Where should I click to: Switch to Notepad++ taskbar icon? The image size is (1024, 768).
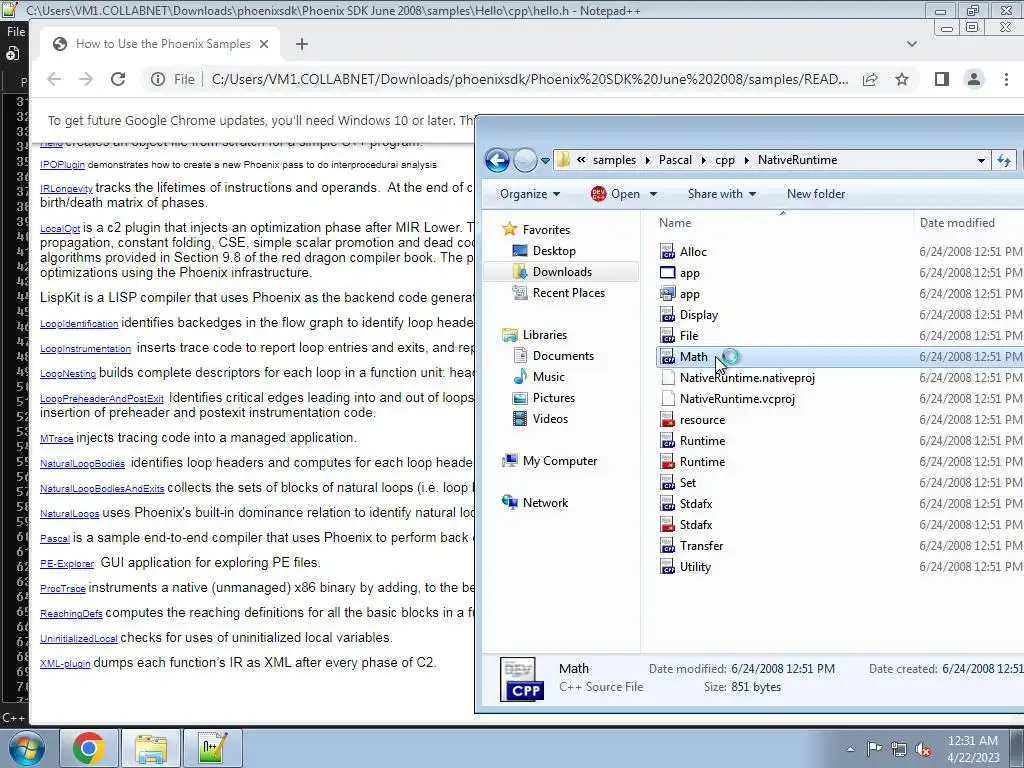coord(213,748)
